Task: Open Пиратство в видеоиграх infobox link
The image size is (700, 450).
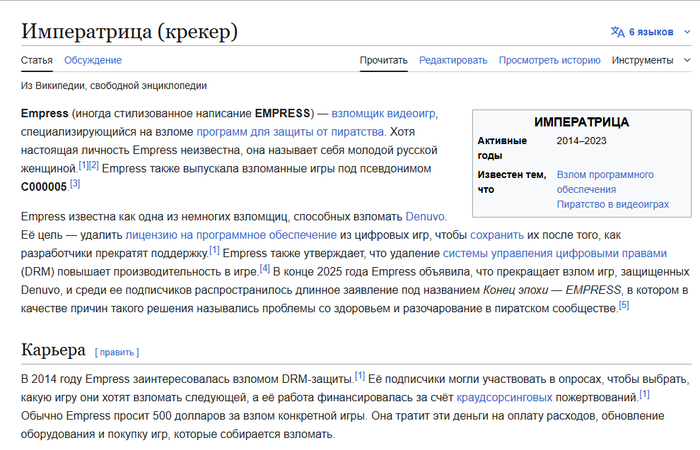Action: pos(610,205)
